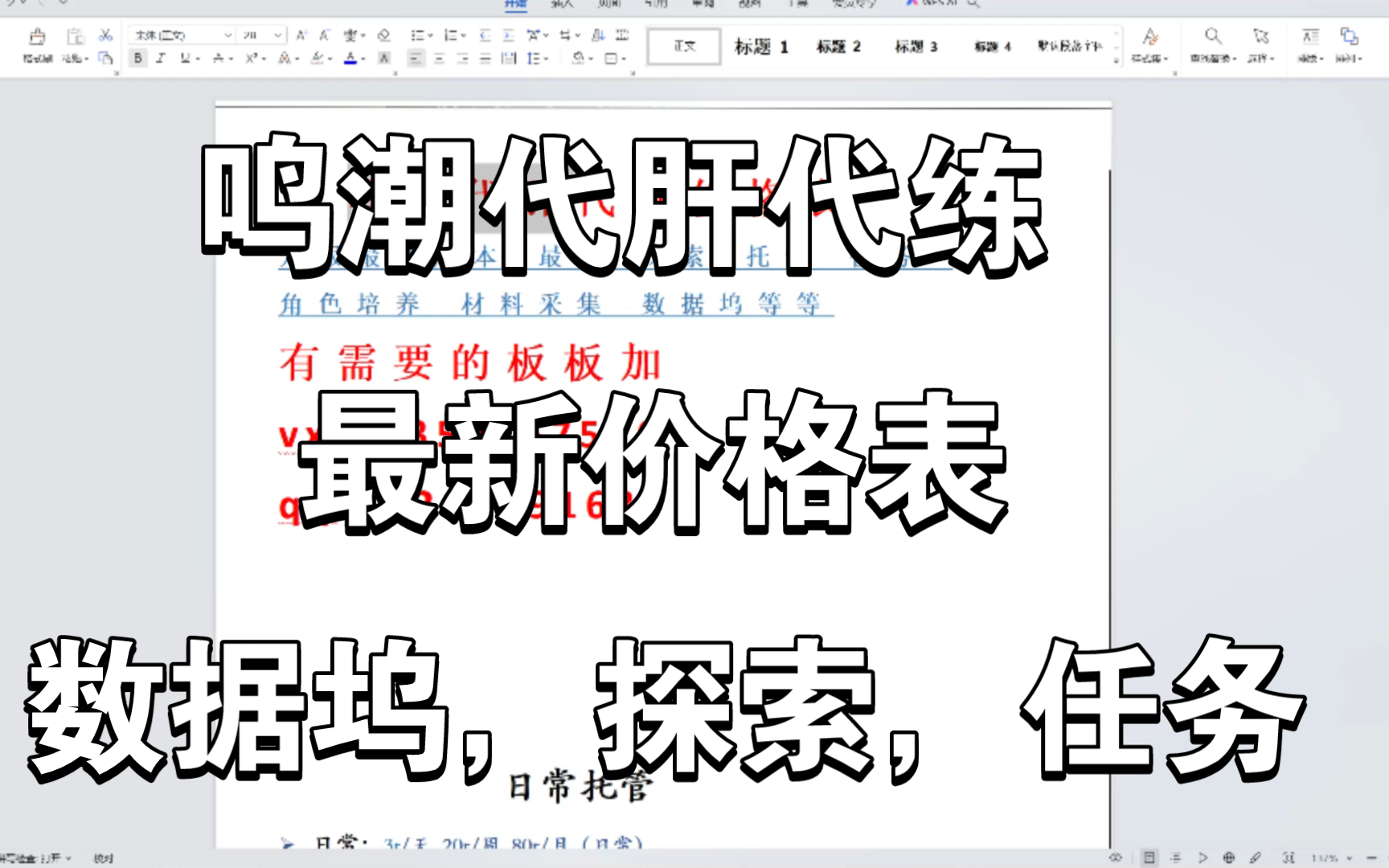Toggle Bold formatting

[x=138, y=59]
